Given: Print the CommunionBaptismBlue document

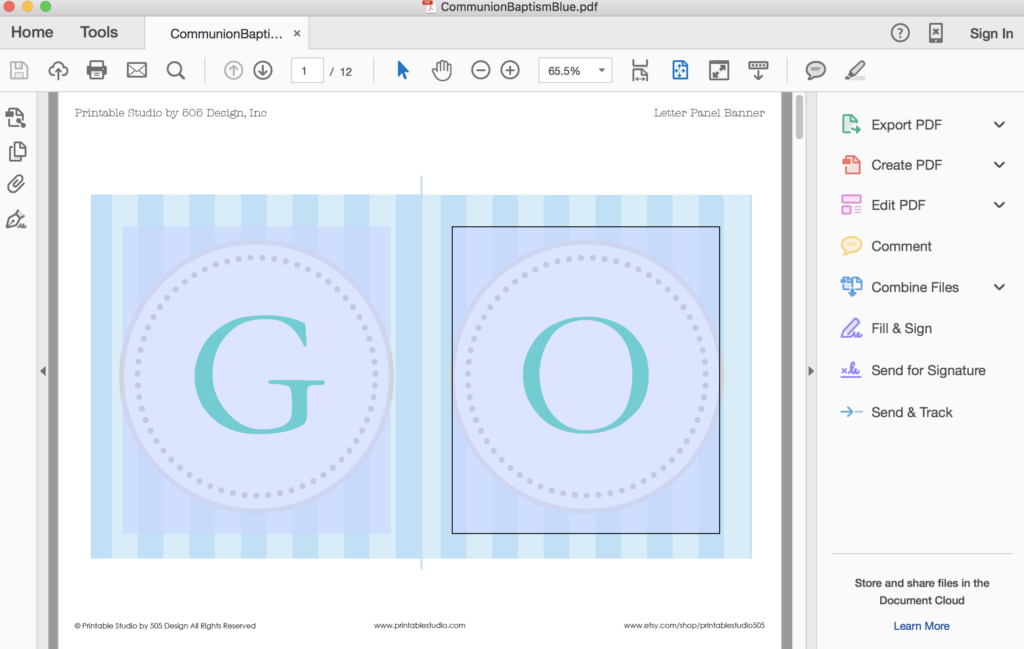Looking at the screenshot, I should pos(96,70).
